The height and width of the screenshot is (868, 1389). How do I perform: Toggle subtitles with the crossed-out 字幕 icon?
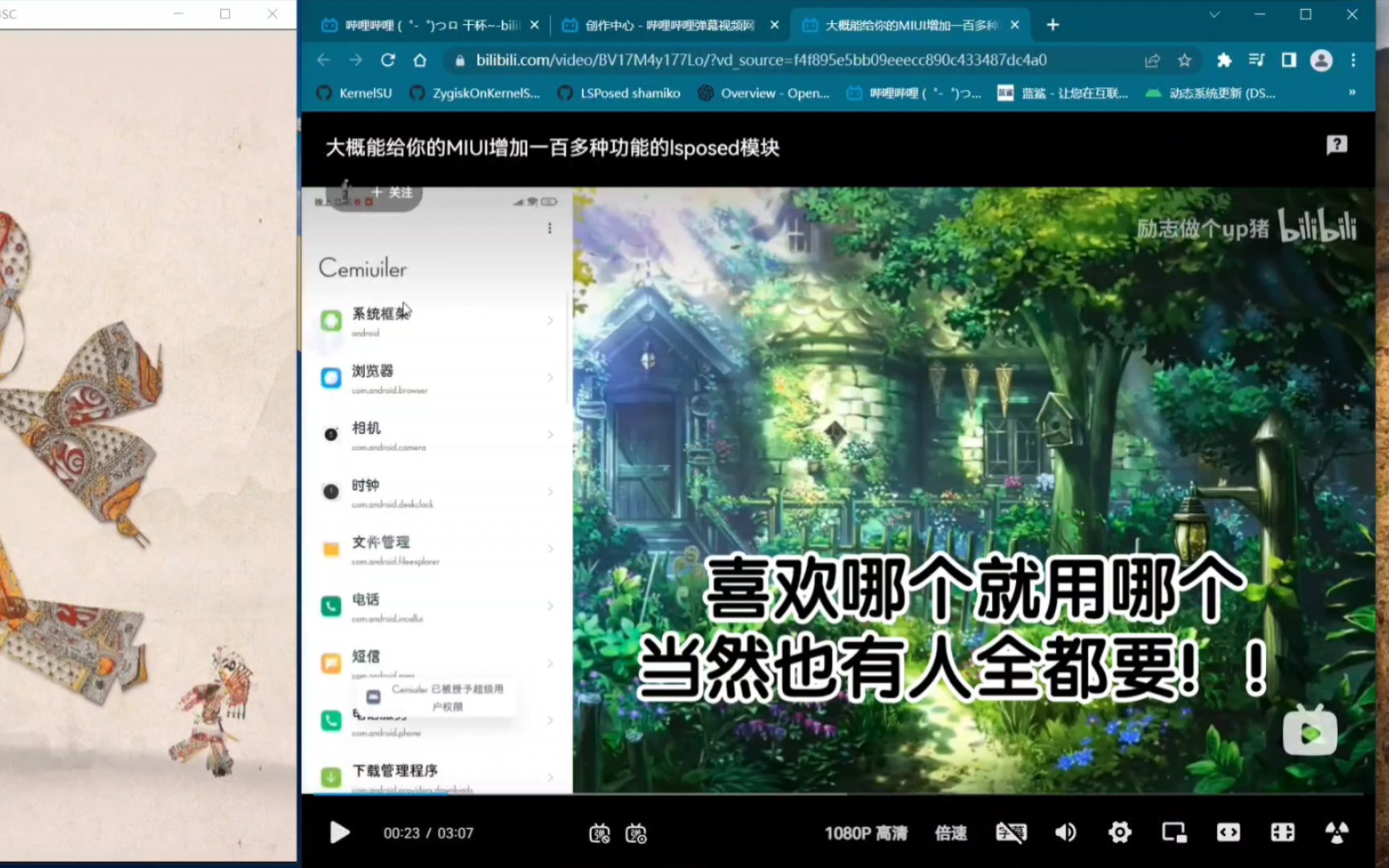coord(1011,833)
